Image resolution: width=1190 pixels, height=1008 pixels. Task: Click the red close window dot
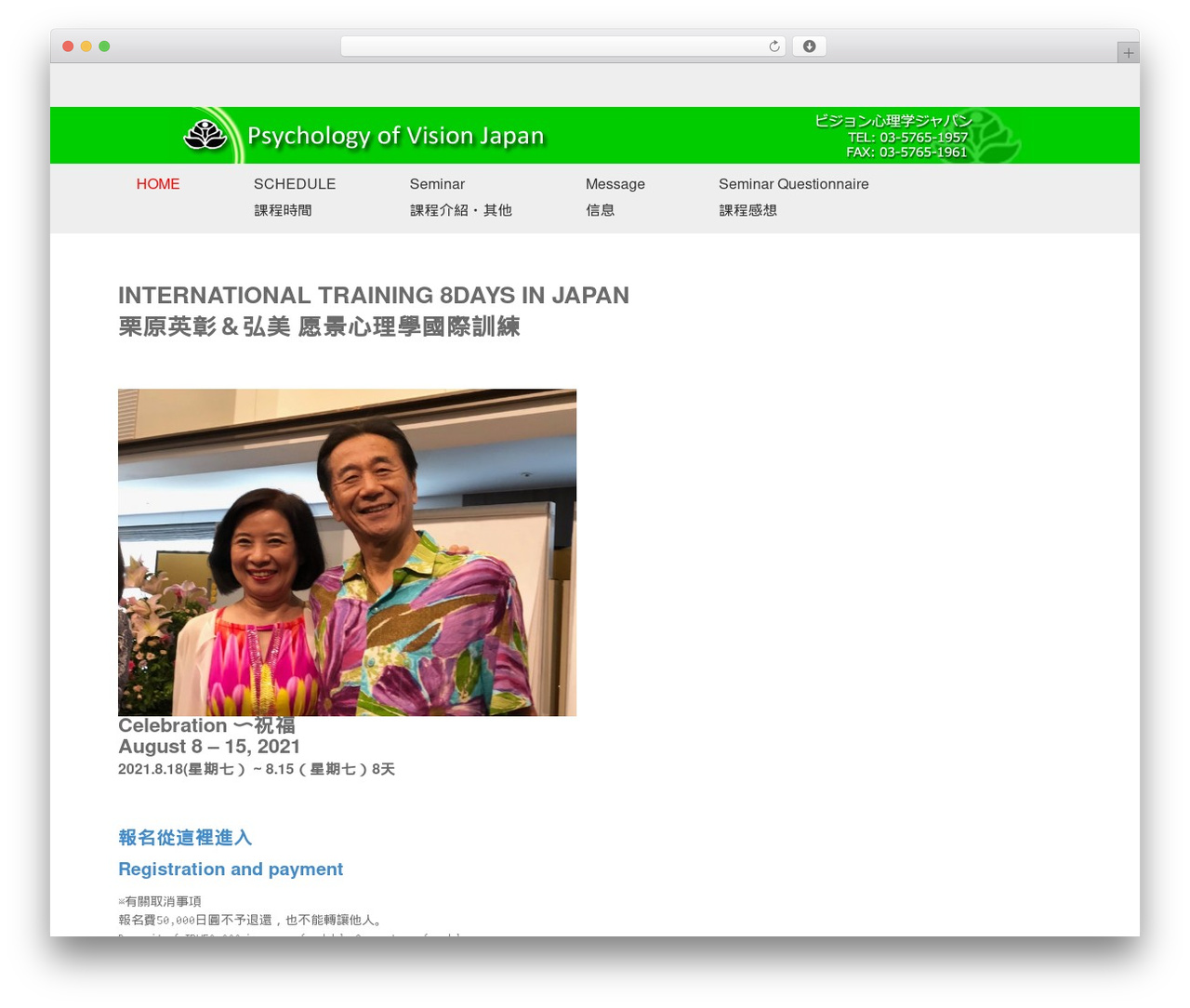pyautogui.click(x=68, y=46)
